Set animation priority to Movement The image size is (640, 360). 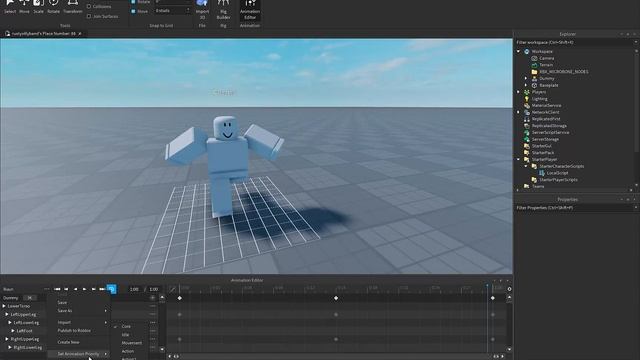(131, 343)
